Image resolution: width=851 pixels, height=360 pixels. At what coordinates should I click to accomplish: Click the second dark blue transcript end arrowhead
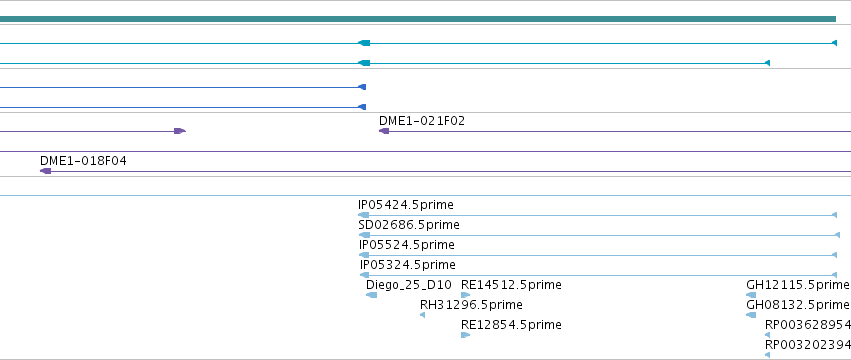click(363, 107)
